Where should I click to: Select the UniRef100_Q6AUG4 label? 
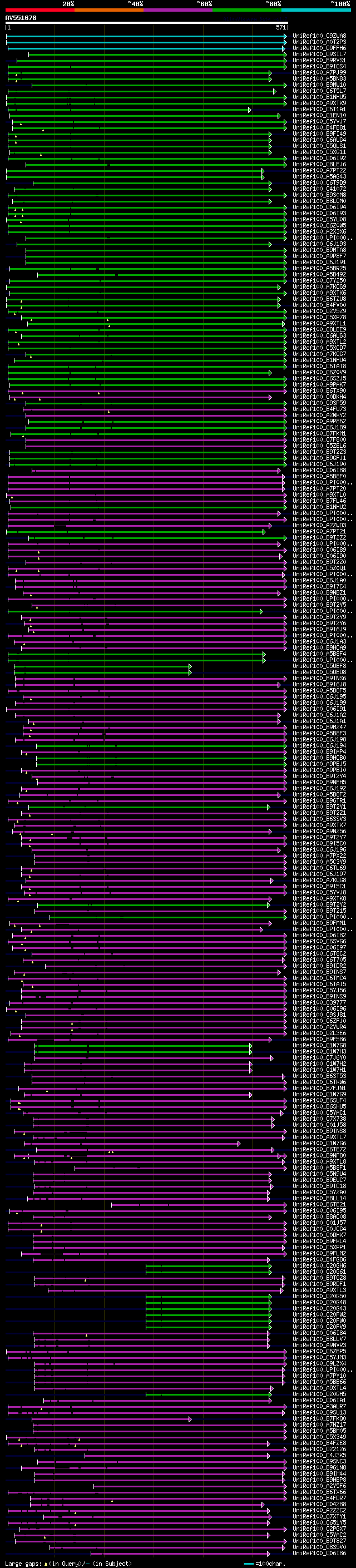(x=319, y=140)
